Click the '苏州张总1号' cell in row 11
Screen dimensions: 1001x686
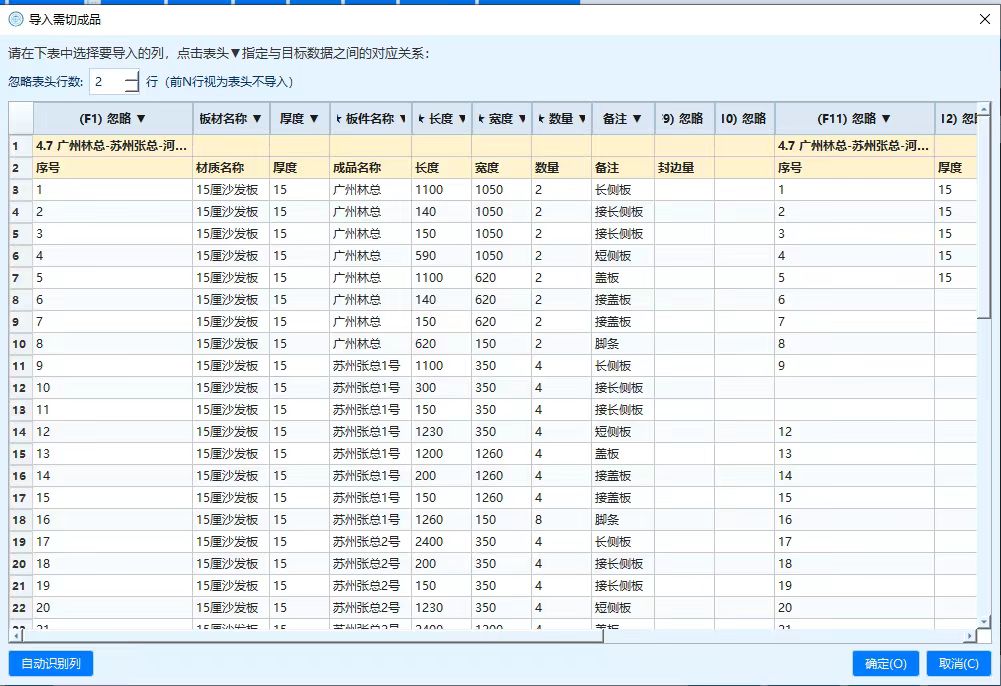[x=371, y=366]
